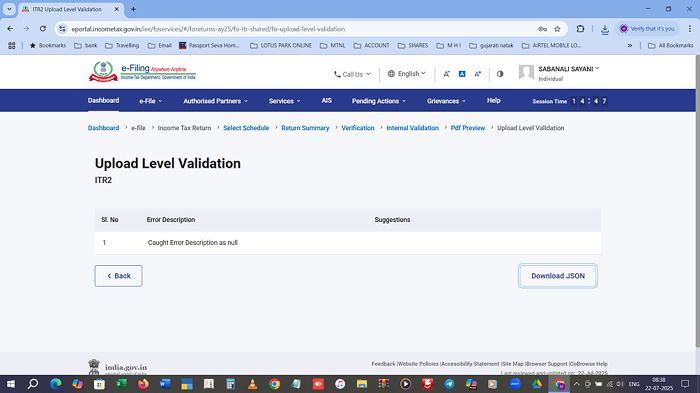Viewport: 700px width, 393px height.
Task: Expand the Call Us dropdown
Action: [x=352, y=74]
